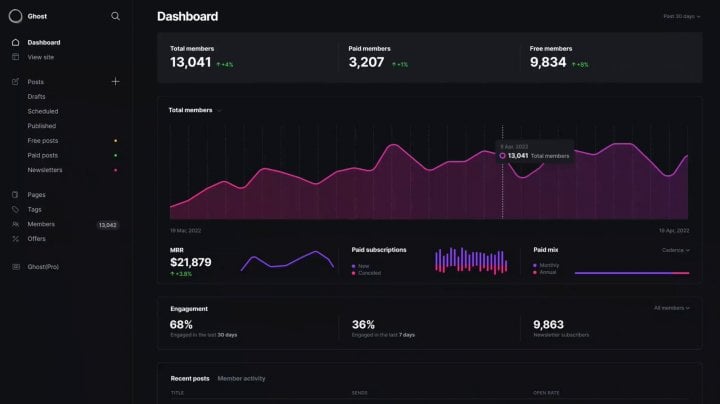Viewport: 720px width, 404px height.
Task: Open Posts section
Action: [x=35, y=82]
